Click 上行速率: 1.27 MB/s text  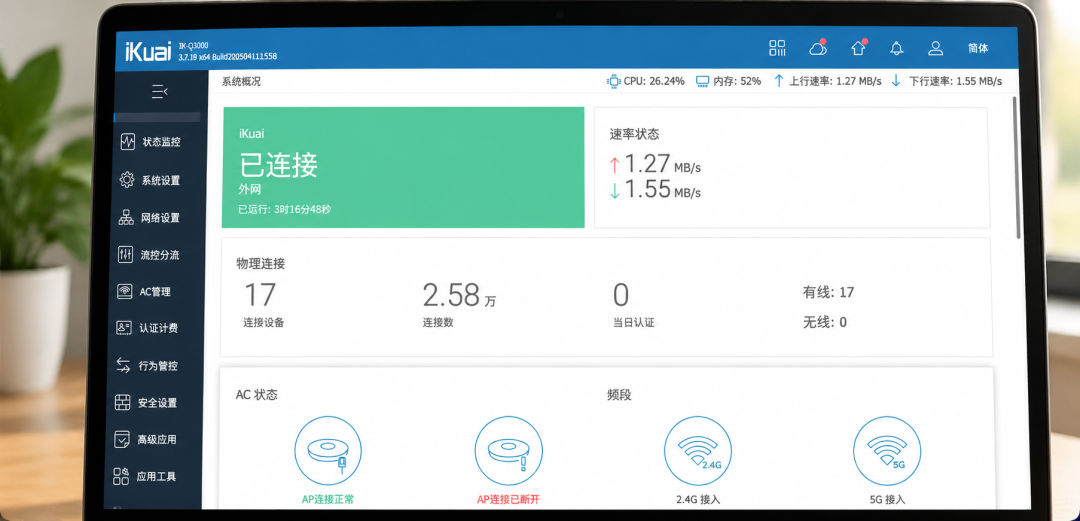[x=835, y=81]
